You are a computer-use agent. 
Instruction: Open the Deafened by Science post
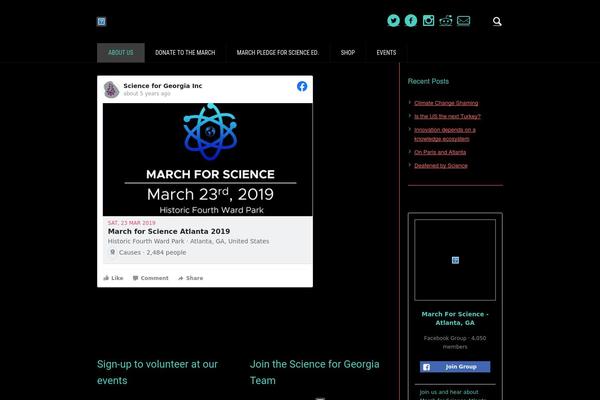[x=441, y=166]
